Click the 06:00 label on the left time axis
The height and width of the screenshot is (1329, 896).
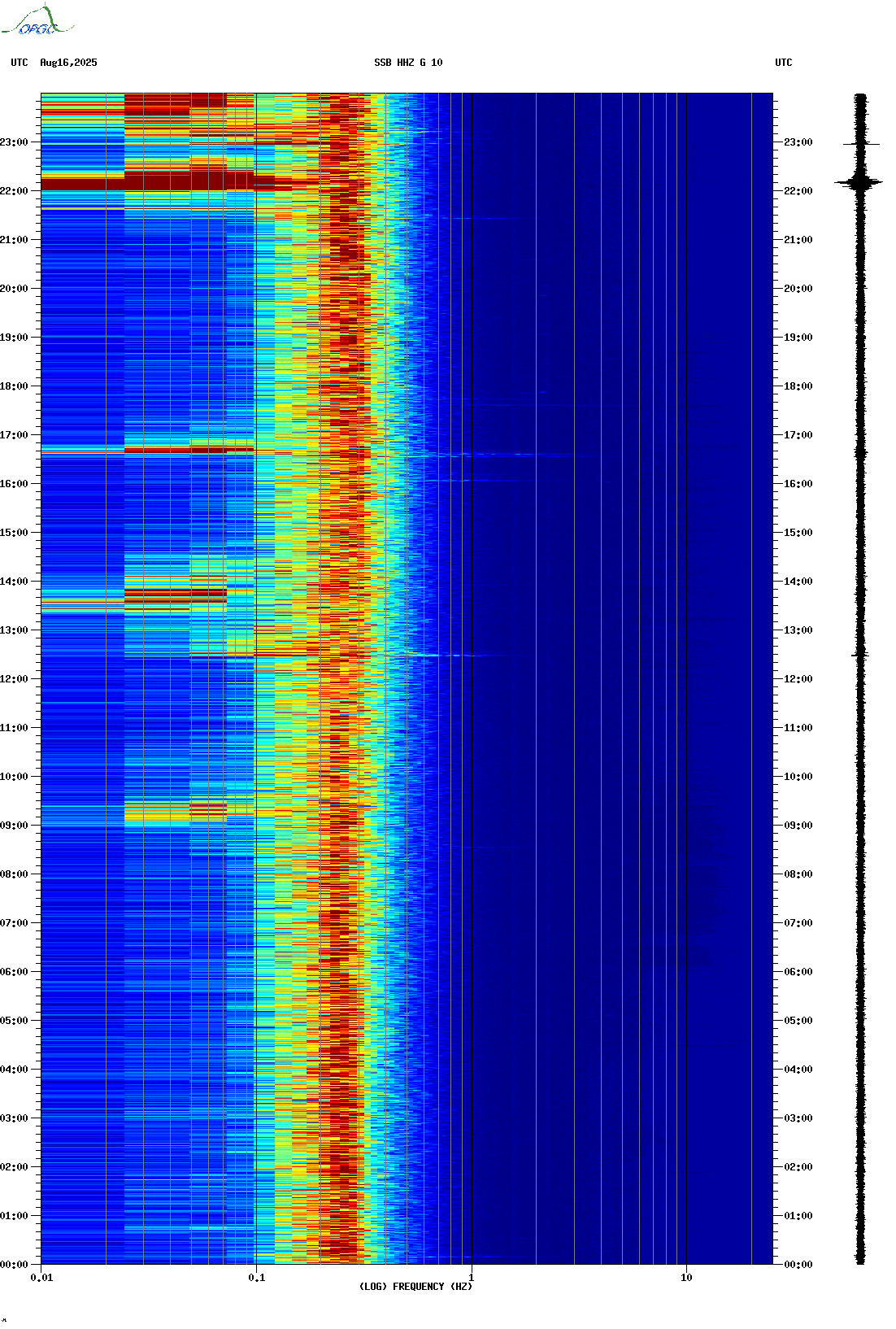[x=14, y=972]
